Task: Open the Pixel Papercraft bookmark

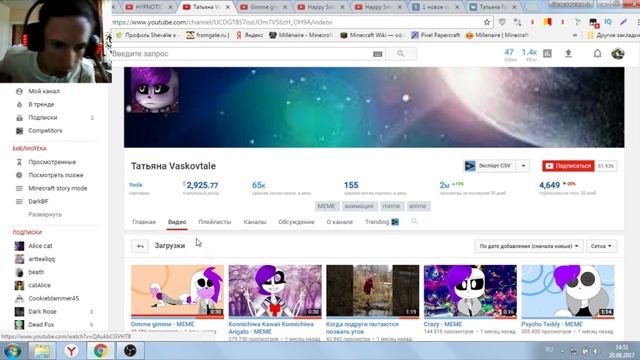Action: point(435,35)
